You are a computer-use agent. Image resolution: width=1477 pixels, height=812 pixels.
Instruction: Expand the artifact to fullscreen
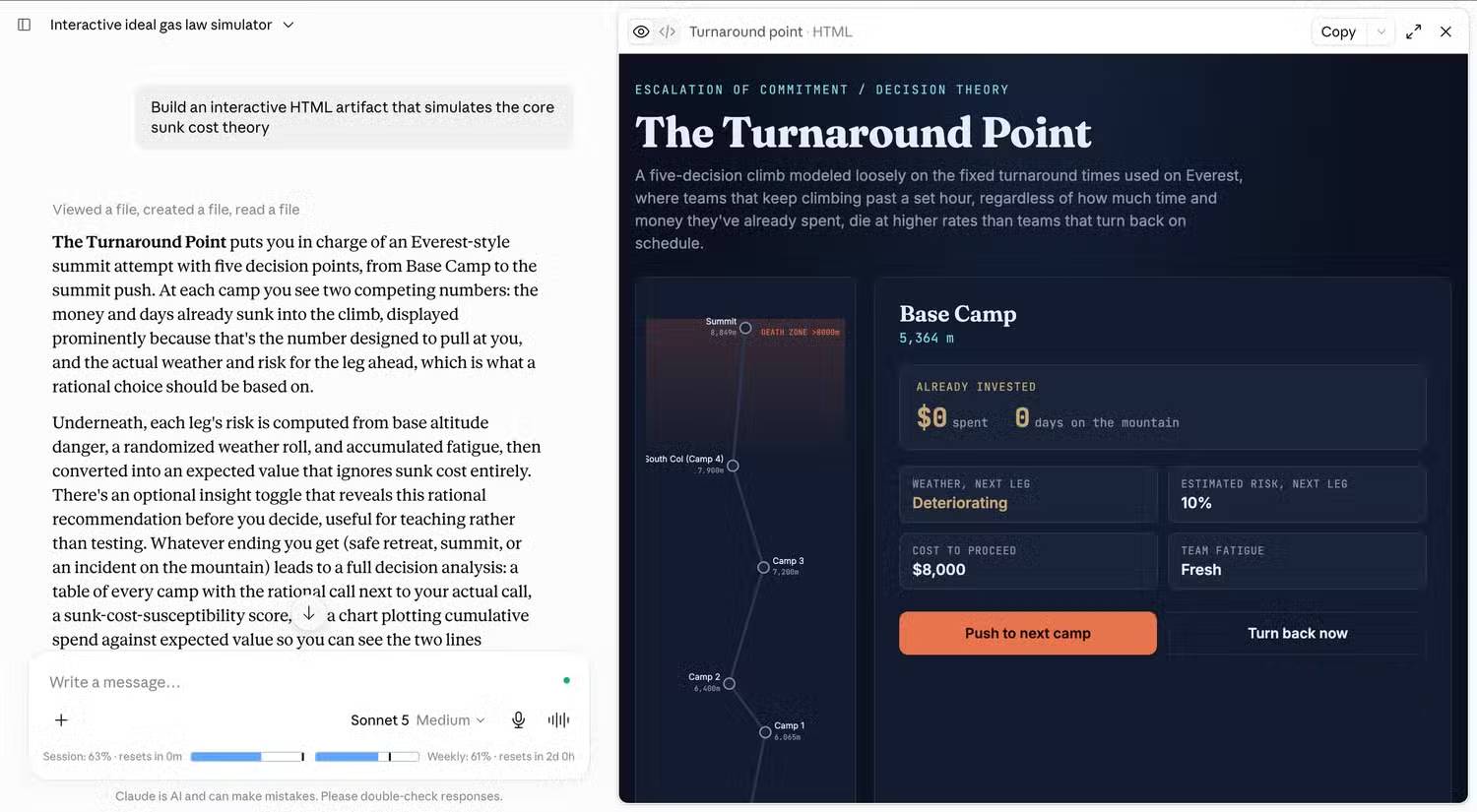tap(1414, 31)
